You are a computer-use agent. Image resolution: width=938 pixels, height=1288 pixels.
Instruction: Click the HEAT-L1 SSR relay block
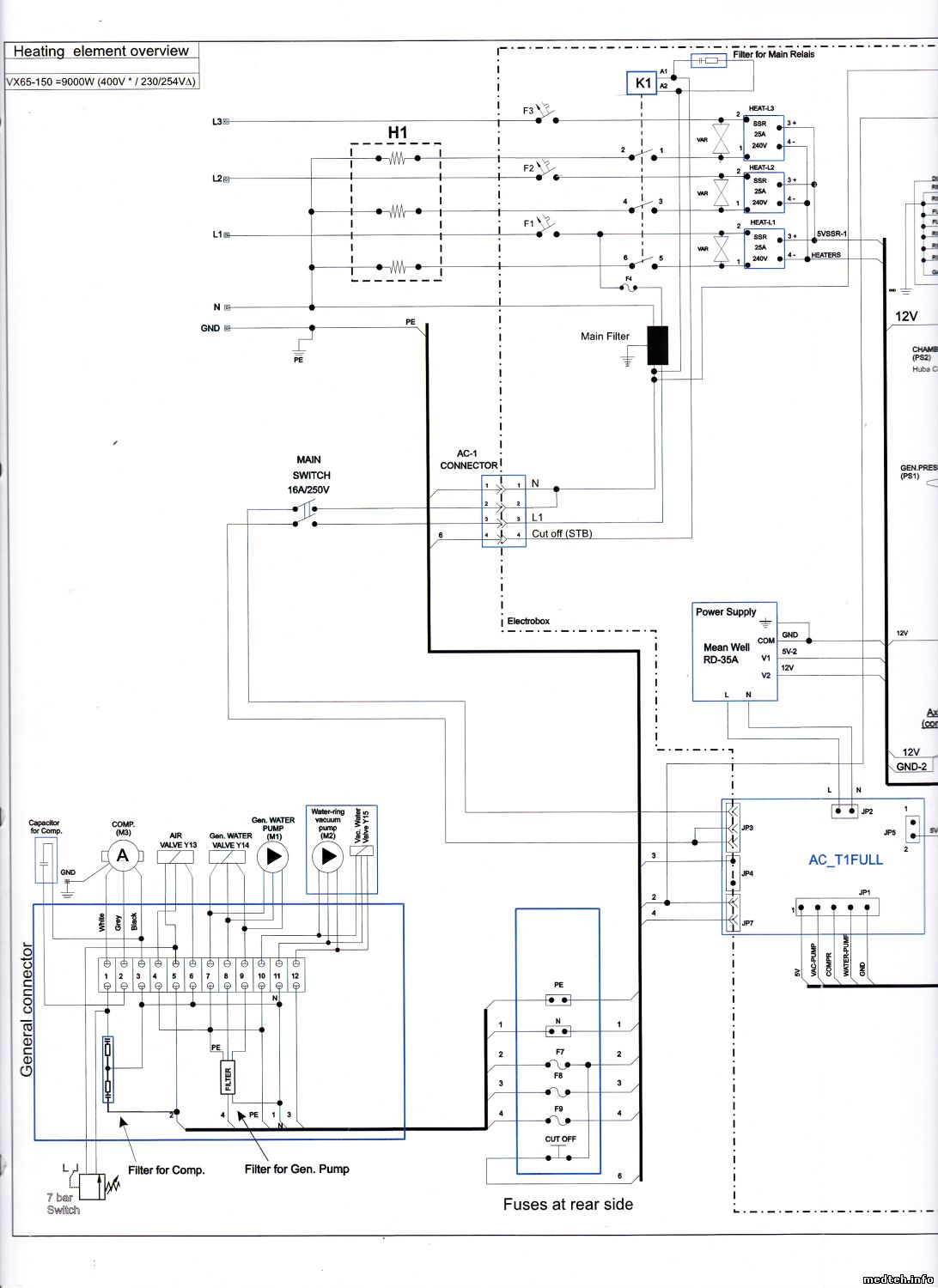pyautogui.click(x=764, y=248)
